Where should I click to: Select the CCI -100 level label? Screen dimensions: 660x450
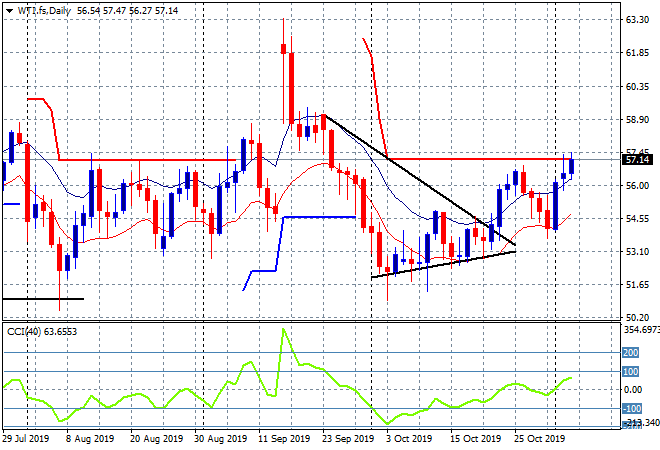632,409
